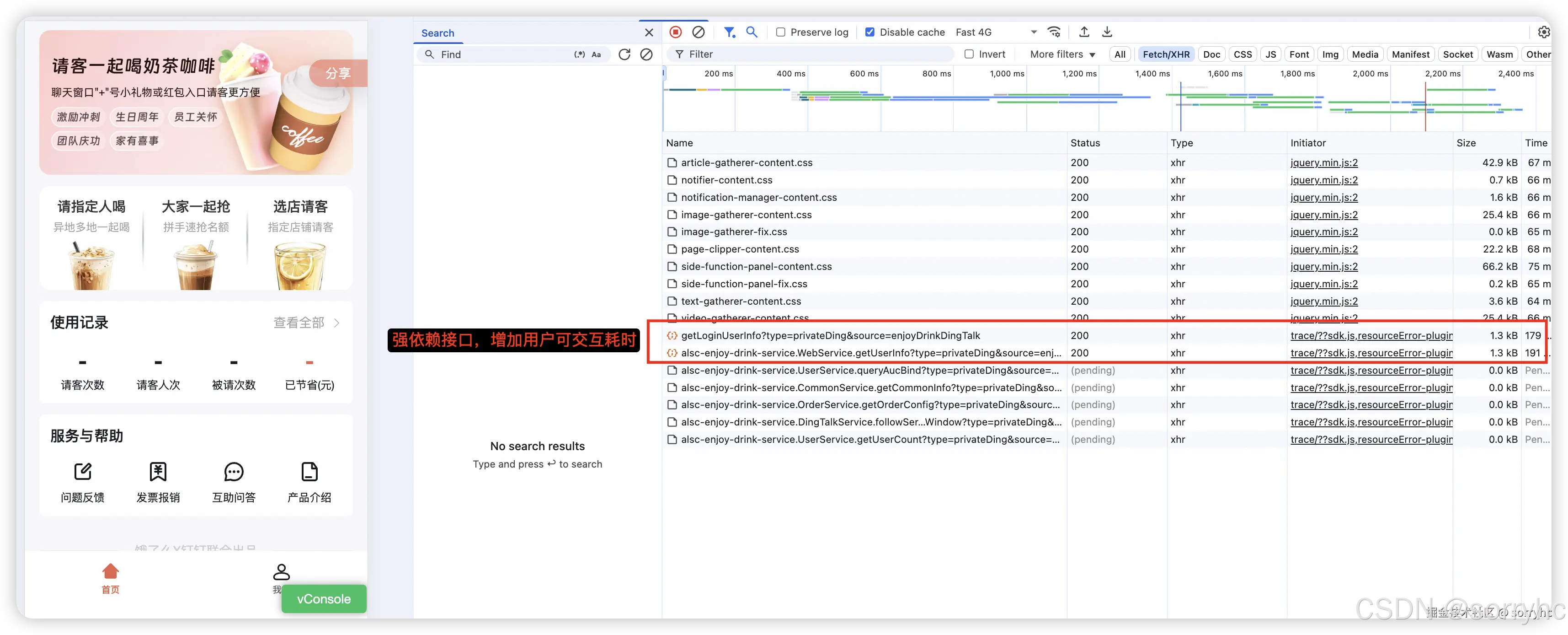
Task: Enable the Preserve log checkbox
Action: (x=781, y=32)
